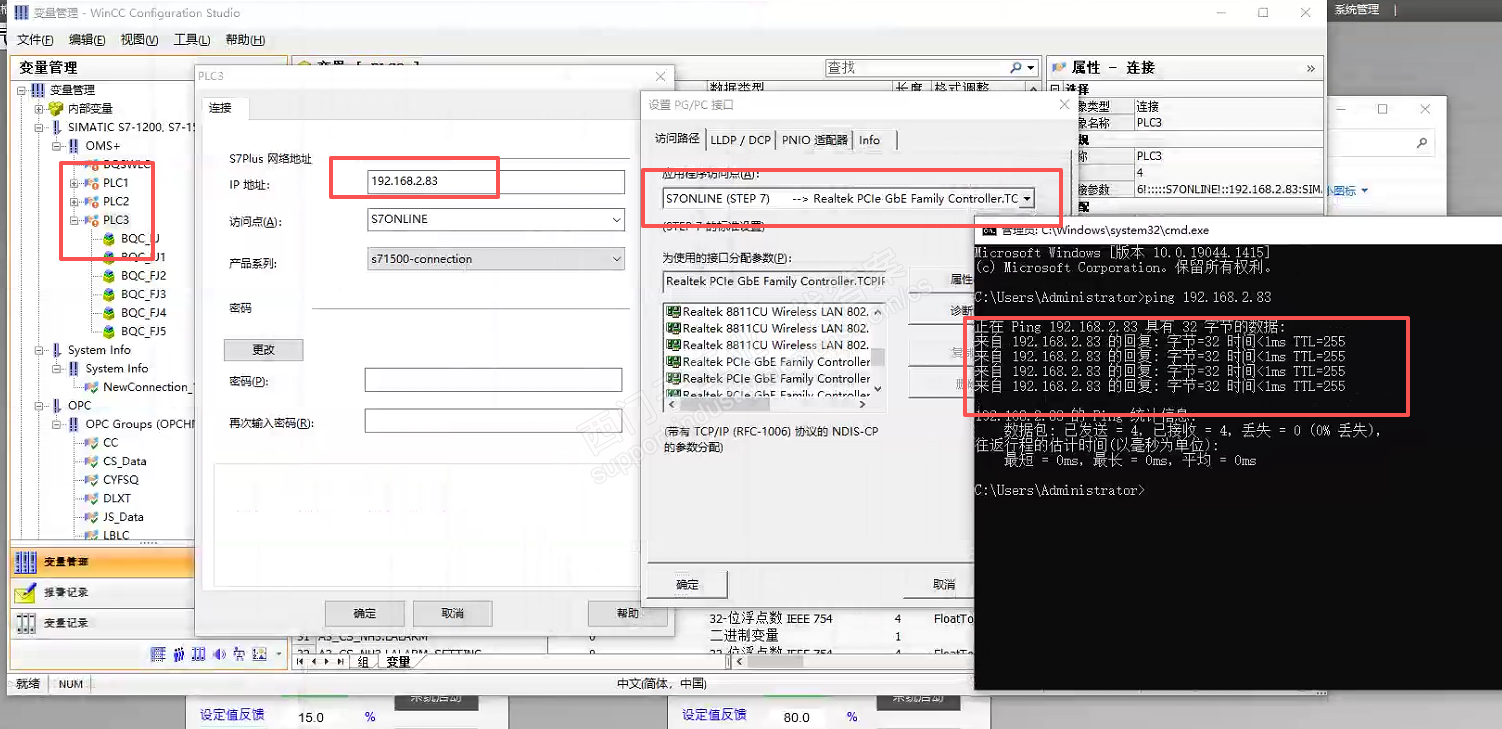Click the BQC_FJ4 tag group icon
The height and width of the screenshot is (729, 1502).
click(109, 313)
